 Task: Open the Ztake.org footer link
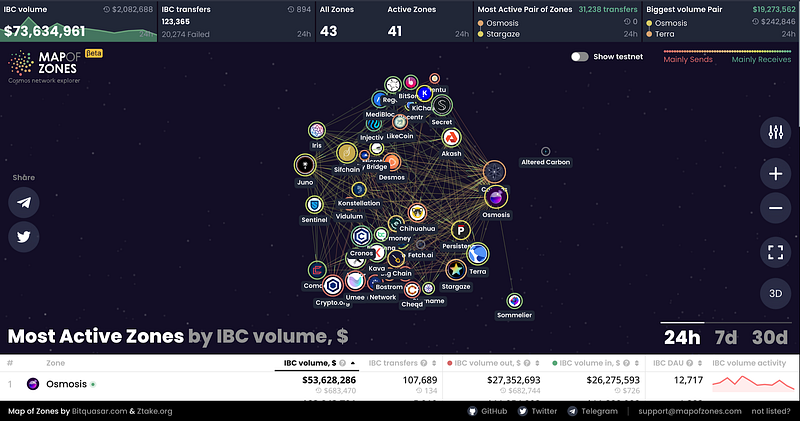coord(155,411)
